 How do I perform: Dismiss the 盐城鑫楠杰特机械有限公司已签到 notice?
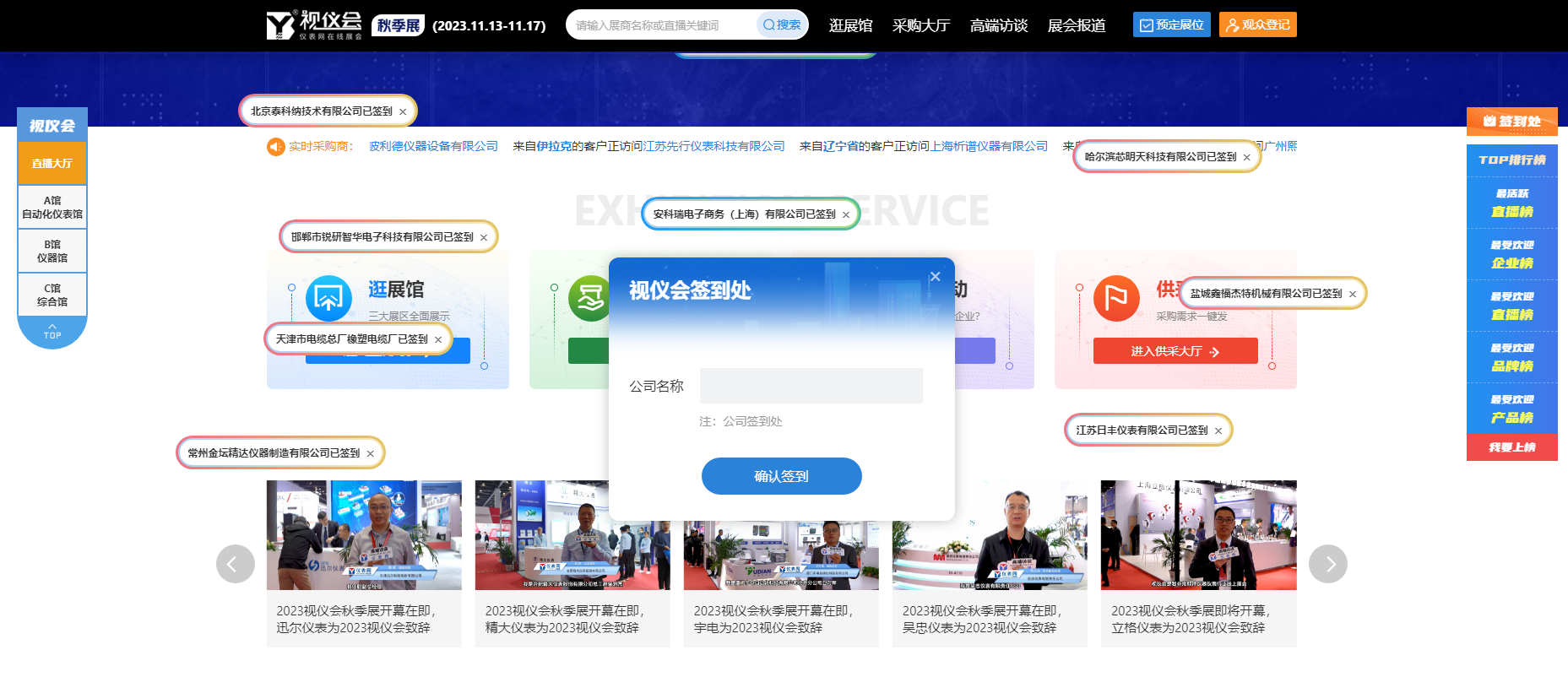(1352, 294)
